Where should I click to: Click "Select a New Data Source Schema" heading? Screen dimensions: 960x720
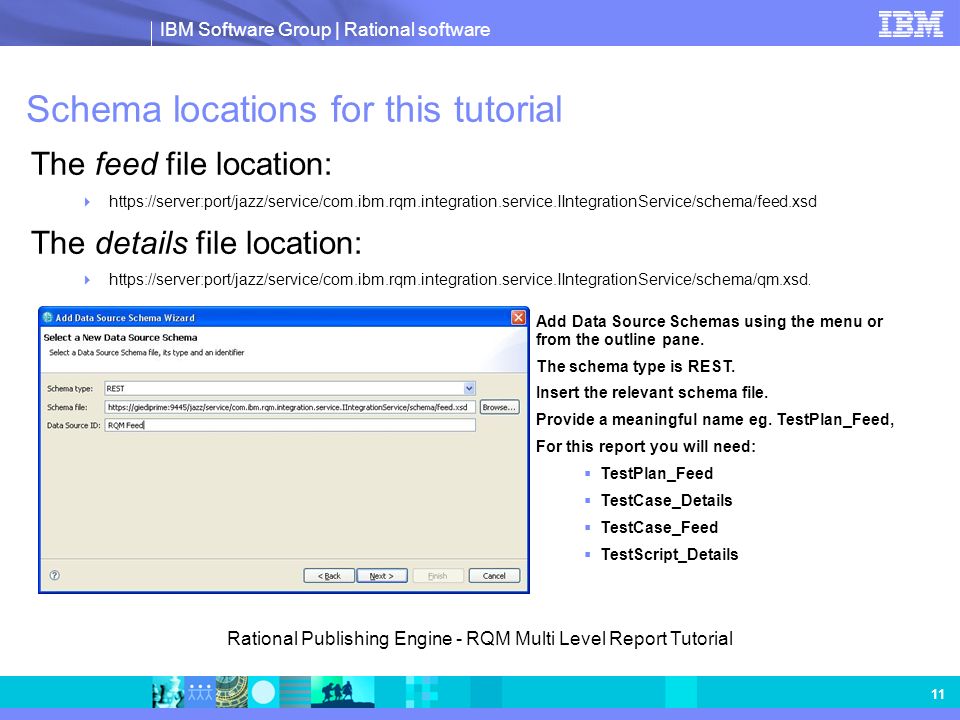tap(120, 337)
